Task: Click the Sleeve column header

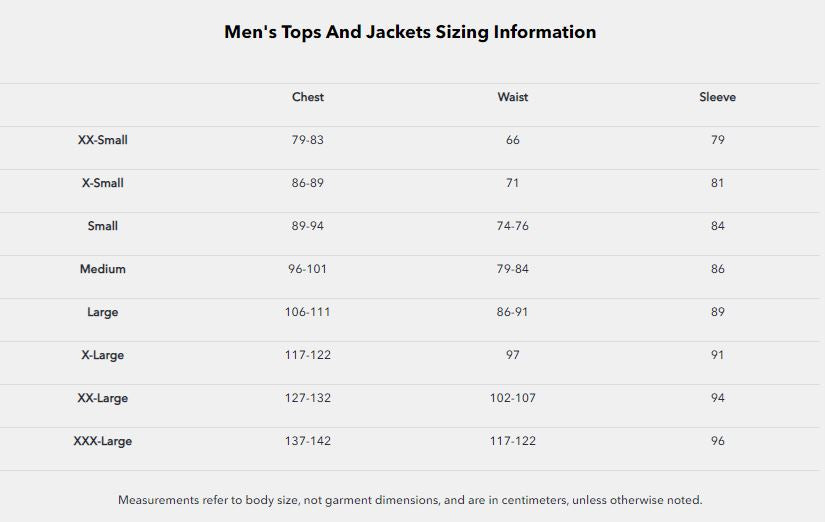Action: pyautogui.click(x=717, y=97)
